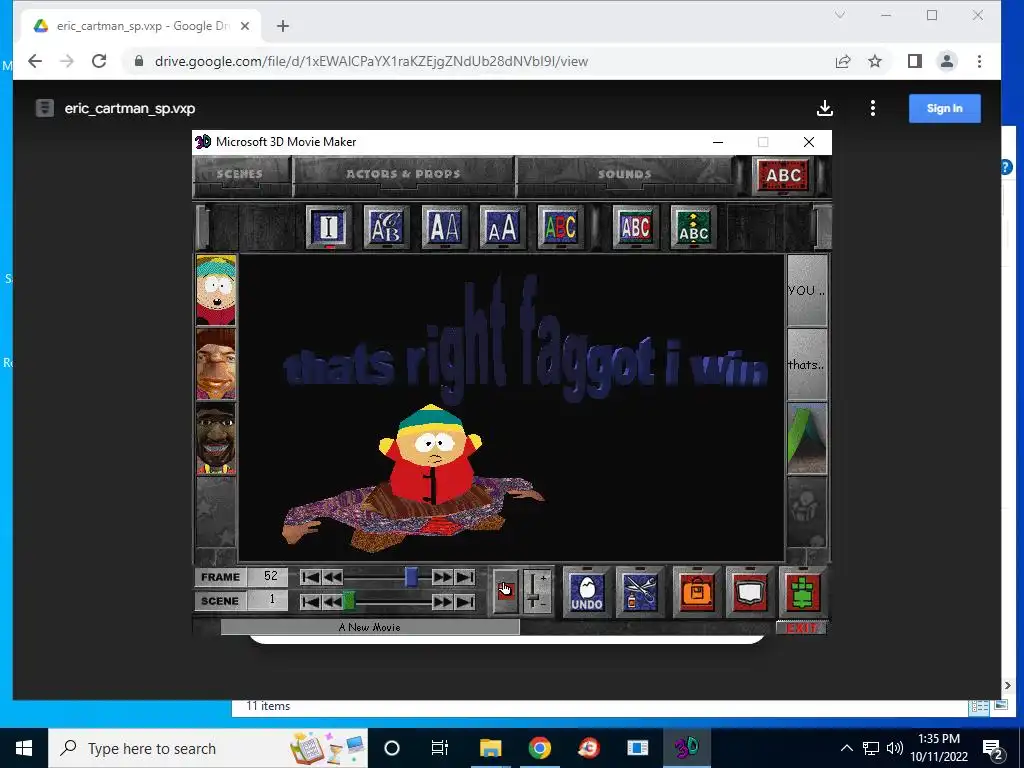Open the scissors and glue cut-paste tool
Image resolution: width=1024 pixels, height=768 pixels.
pos(639,592)
